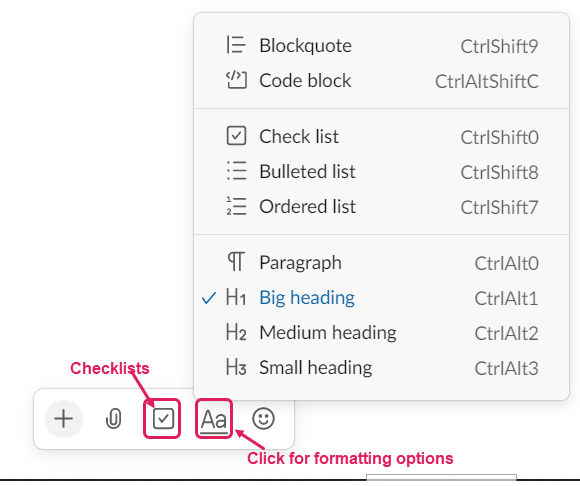Click the Paragraph pilcrow icon
The width and height of the screenshot is (580, 486).
(x=236, y=261)
